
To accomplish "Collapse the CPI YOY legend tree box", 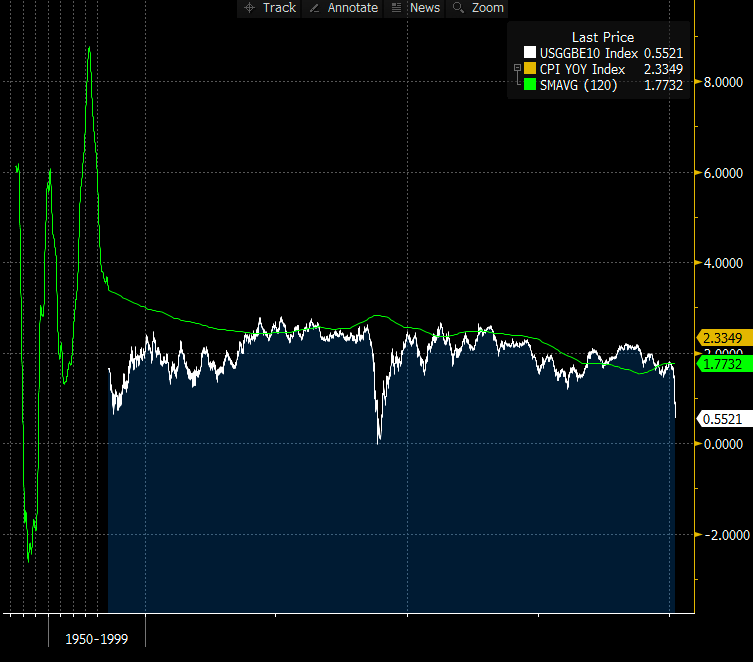I will click(x=516, y=69).
